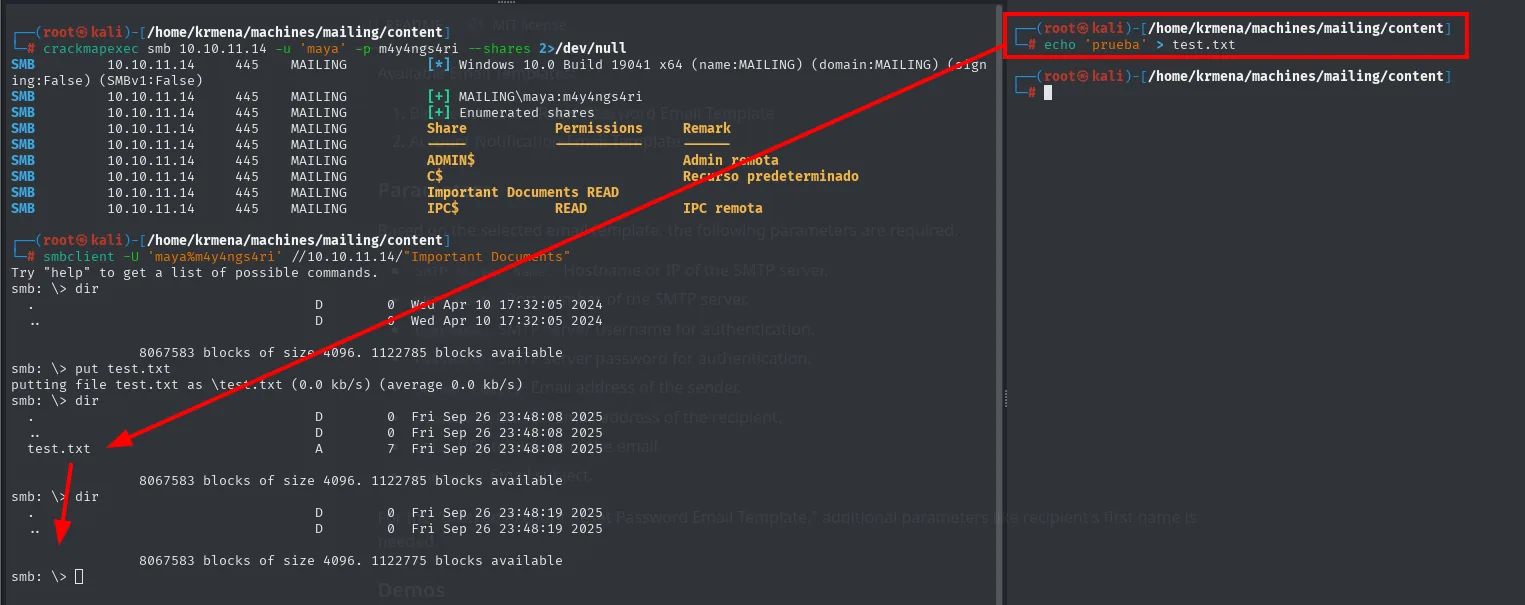
Task: Select the '(name:MAILING)' text
Action: click(746, 64)
